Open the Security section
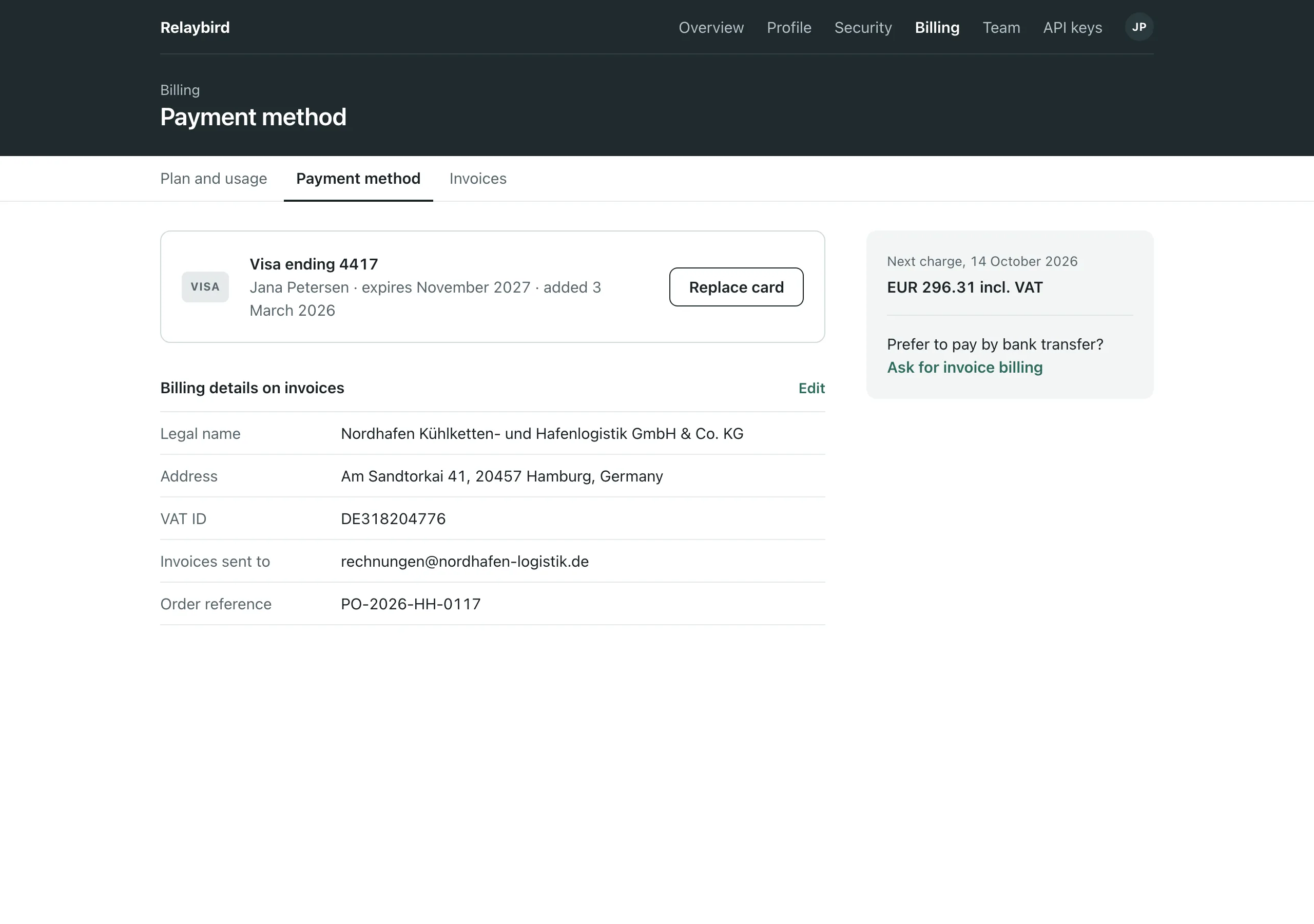This screenshot has height=924, width=1314. click(x=862, y=28)
